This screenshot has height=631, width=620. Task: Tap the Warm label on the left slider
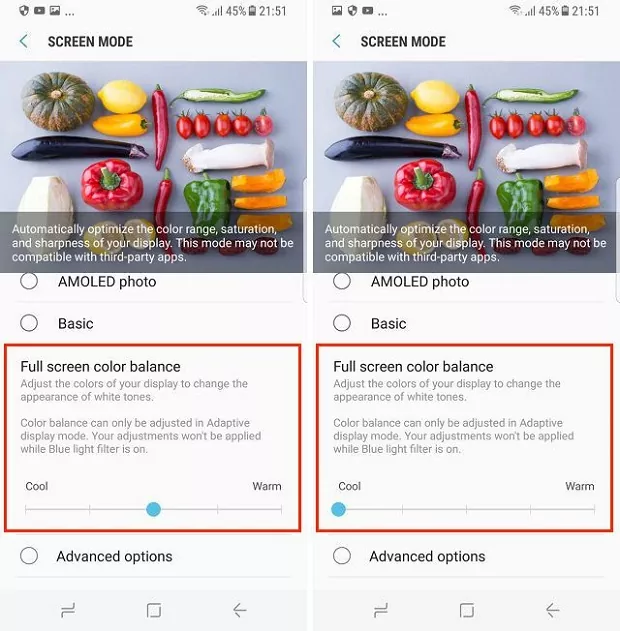coord(267,486)
